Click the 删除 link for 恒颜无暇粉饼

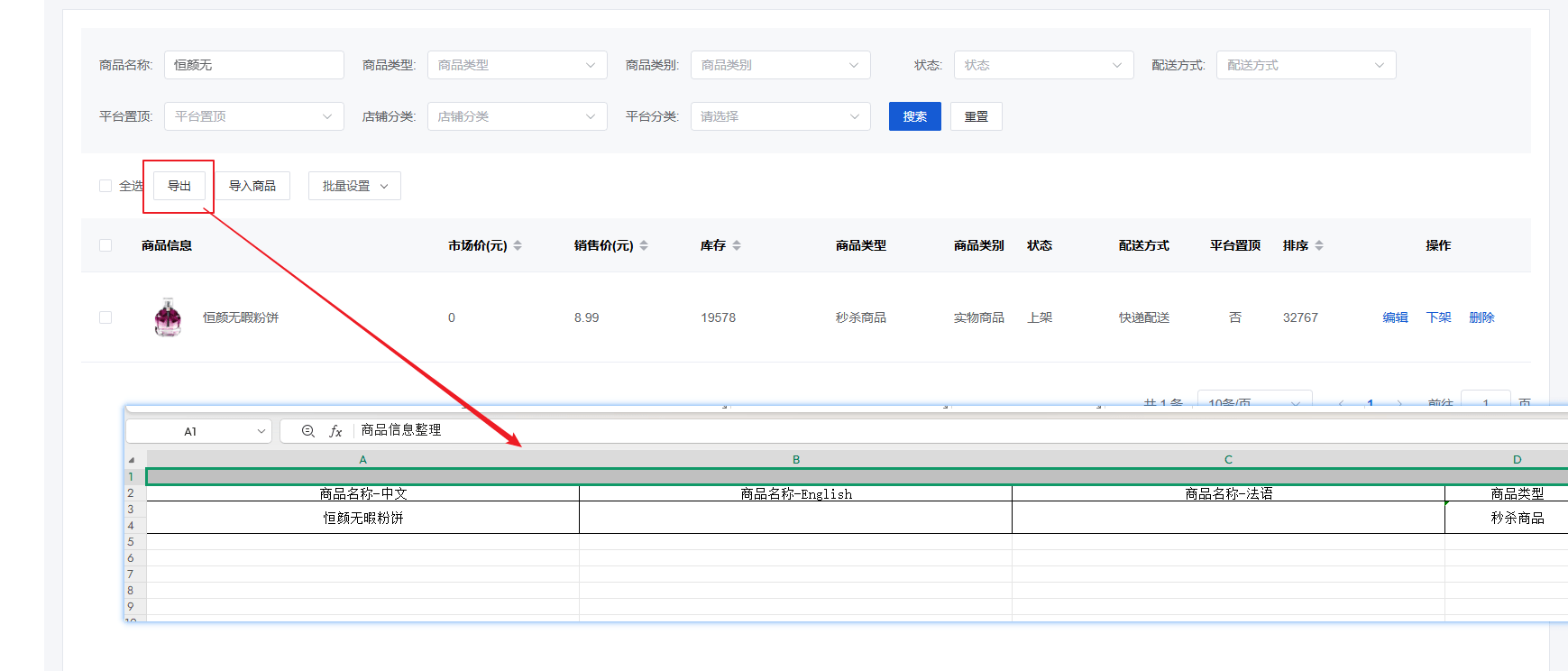1481,317
